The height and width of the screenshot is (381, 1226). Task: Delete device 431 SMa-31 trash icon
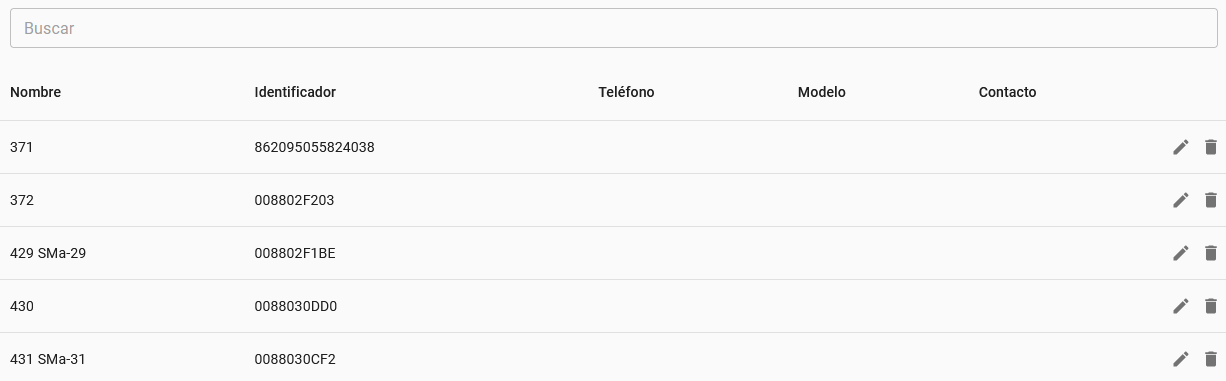pos(1211,359)
